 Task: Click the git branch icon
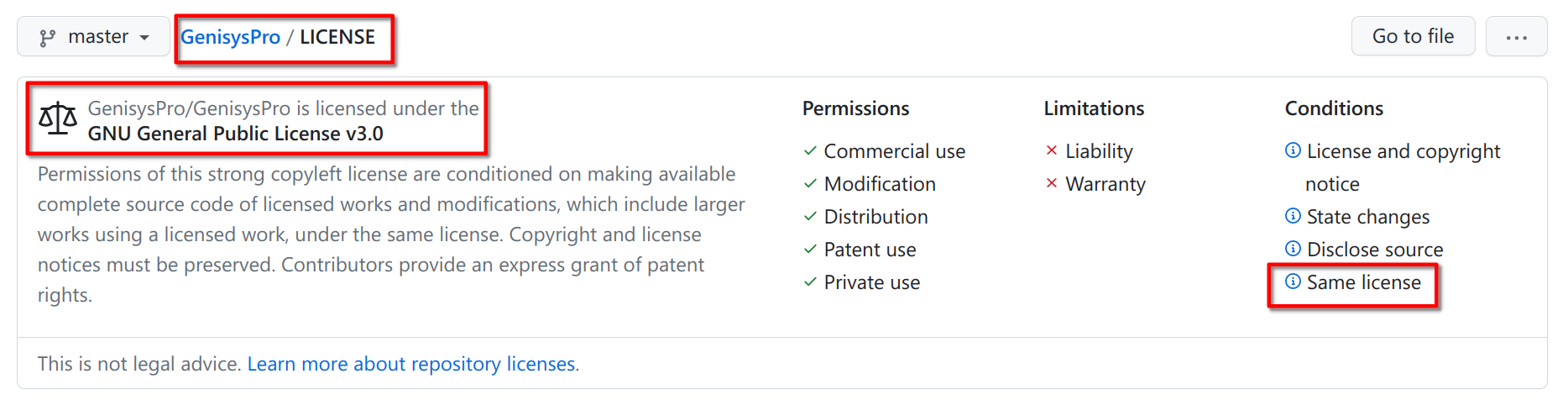pyautogui.click(x=48, y=38)
